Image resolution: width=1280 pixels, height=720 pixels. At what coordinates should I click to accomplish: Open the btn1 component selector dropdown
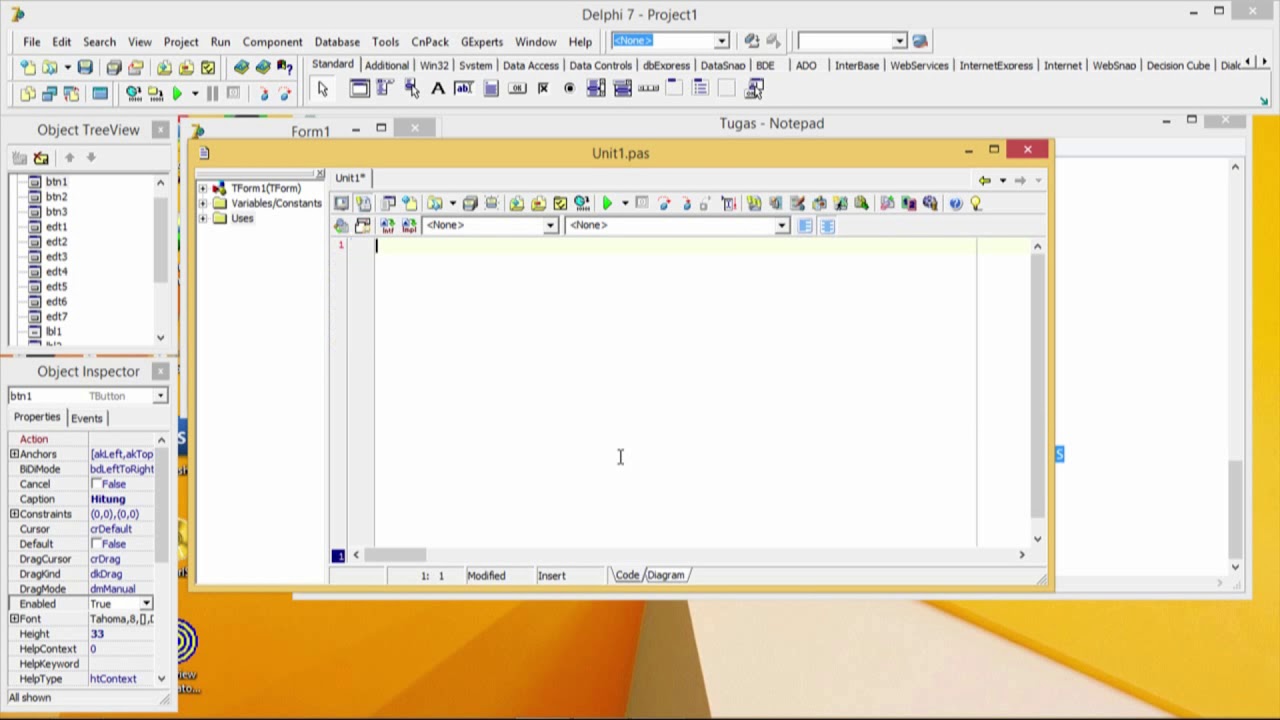click(160, 396)
